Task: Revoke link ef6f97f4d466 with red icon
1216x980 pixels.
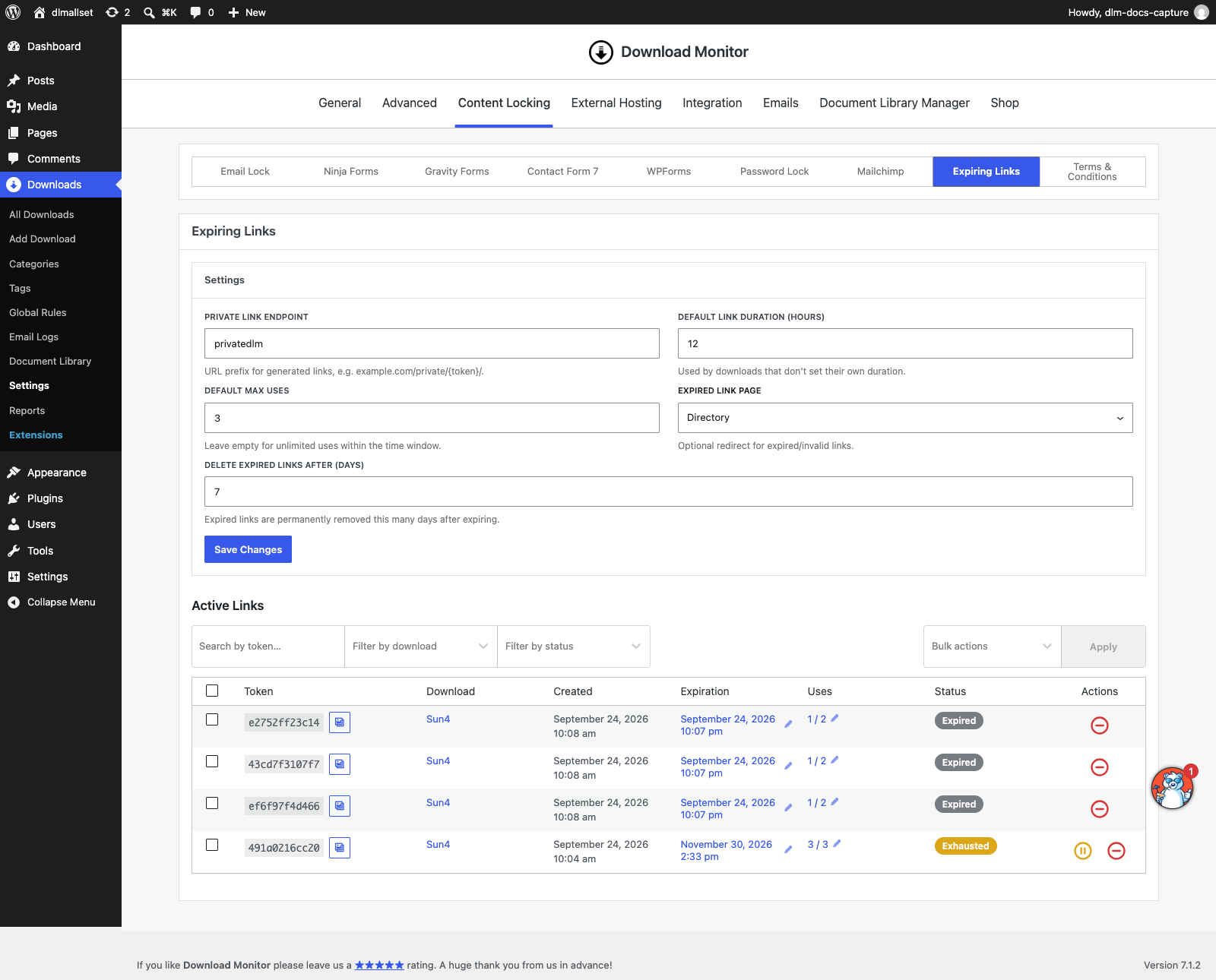Action: pyautogui.click(x=1100, y=809)
